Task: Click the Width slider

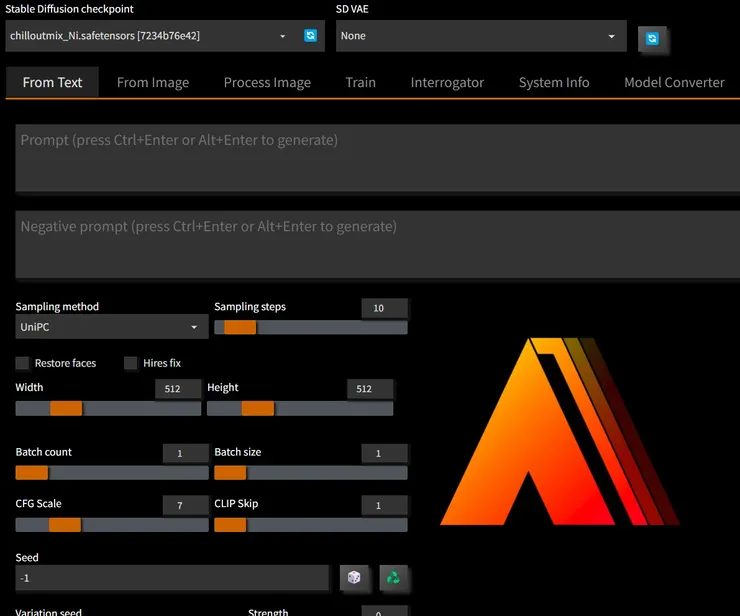Action: (108, 408)
